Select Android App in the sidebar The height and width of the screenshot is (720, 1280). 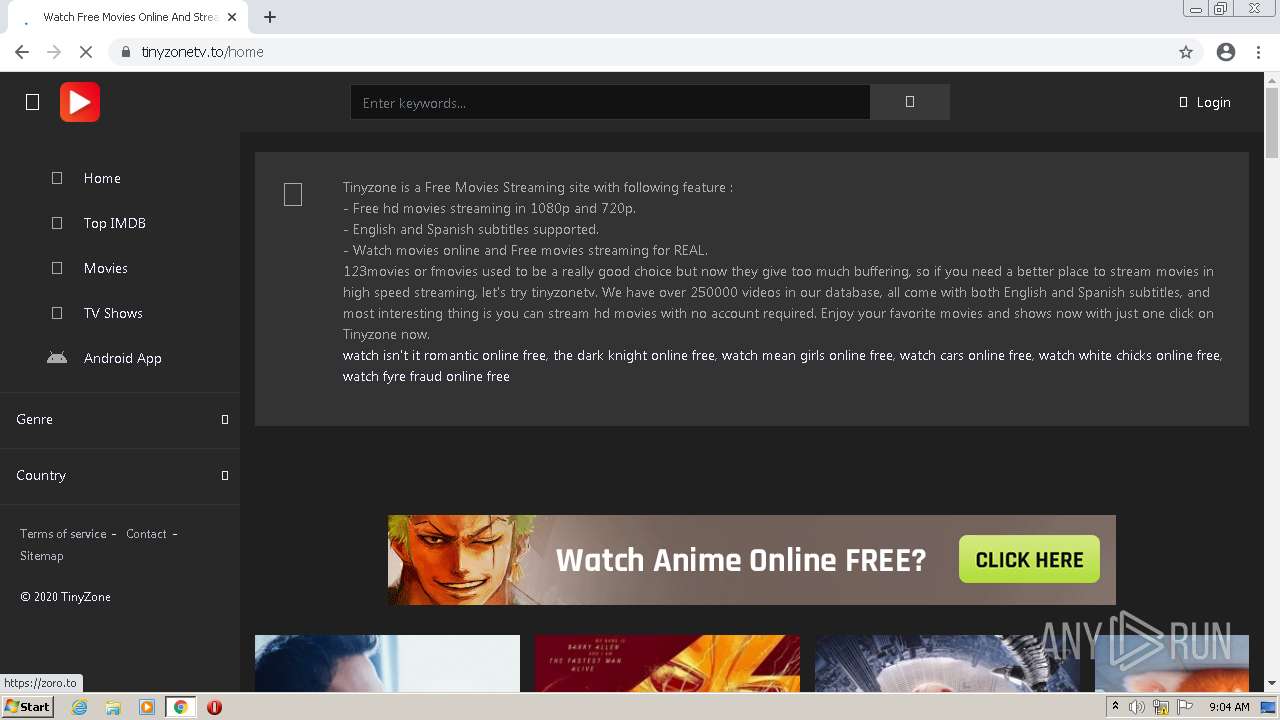pyautogui.click(x=123, y=358)
